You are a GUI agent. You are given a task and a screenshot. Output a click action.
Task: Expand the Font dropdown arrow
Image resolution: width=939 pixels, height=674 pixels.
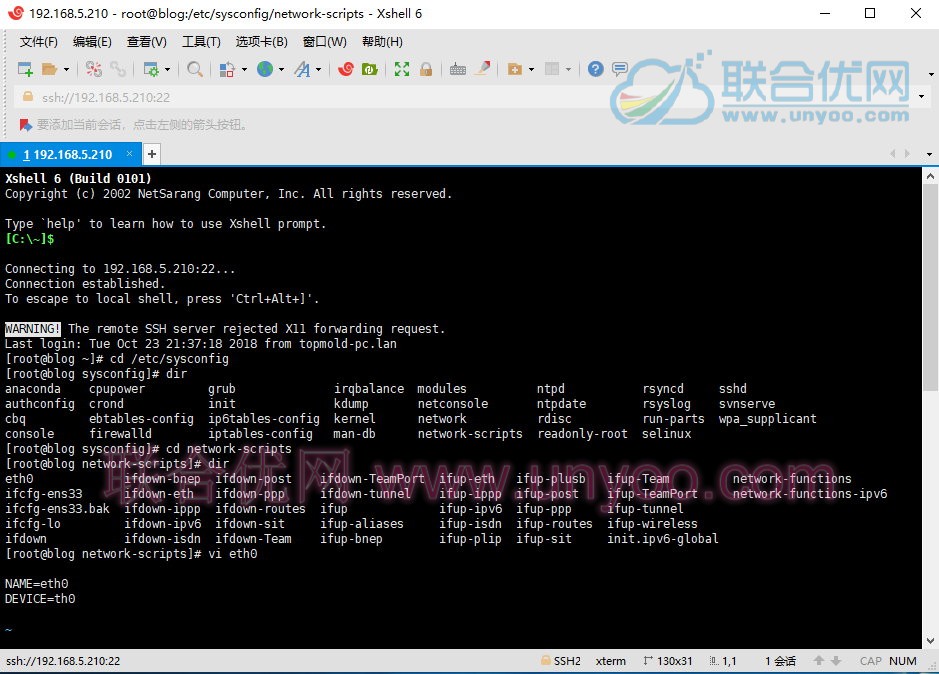coord(318,69)
